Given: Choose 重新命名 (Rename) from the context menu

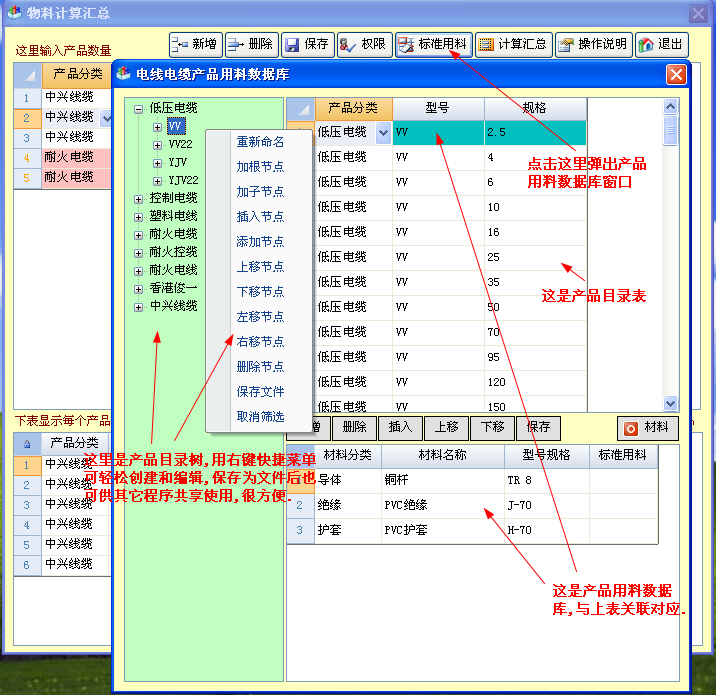Looking at the screenshot, I should (x=260, y=142).
